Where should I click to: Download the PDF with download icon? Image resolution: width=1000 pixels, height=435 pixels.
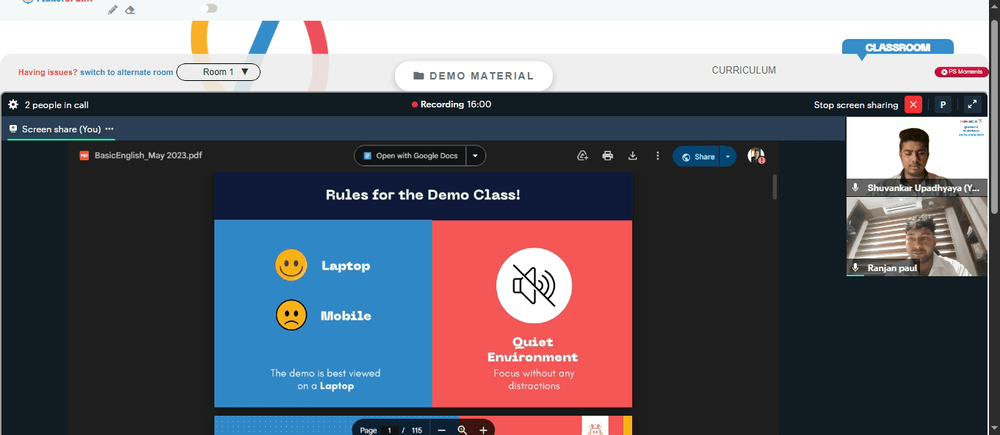(x=633, y=156)
